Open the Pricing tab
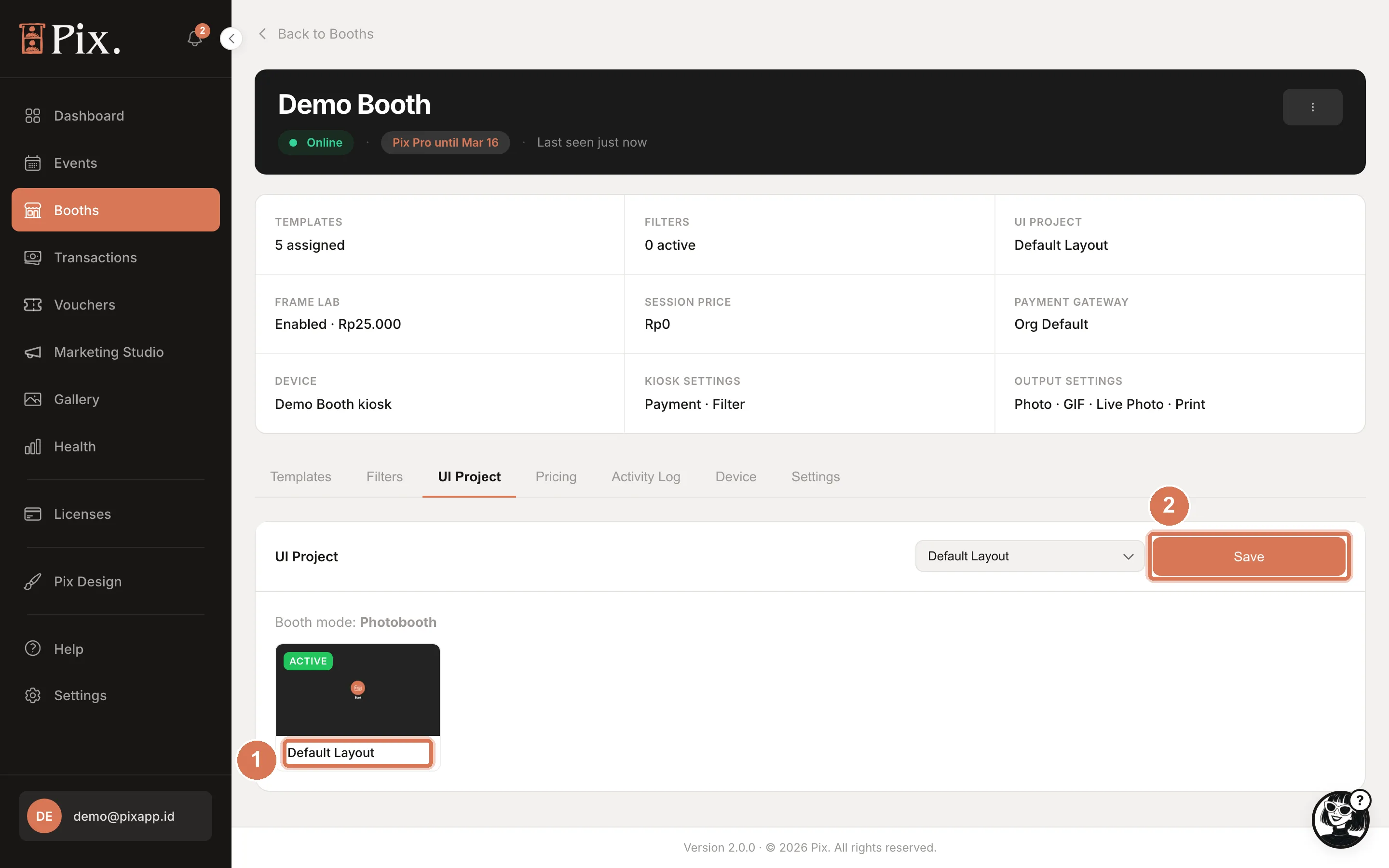Viewport: 1389px width, 868px height. 556,477
